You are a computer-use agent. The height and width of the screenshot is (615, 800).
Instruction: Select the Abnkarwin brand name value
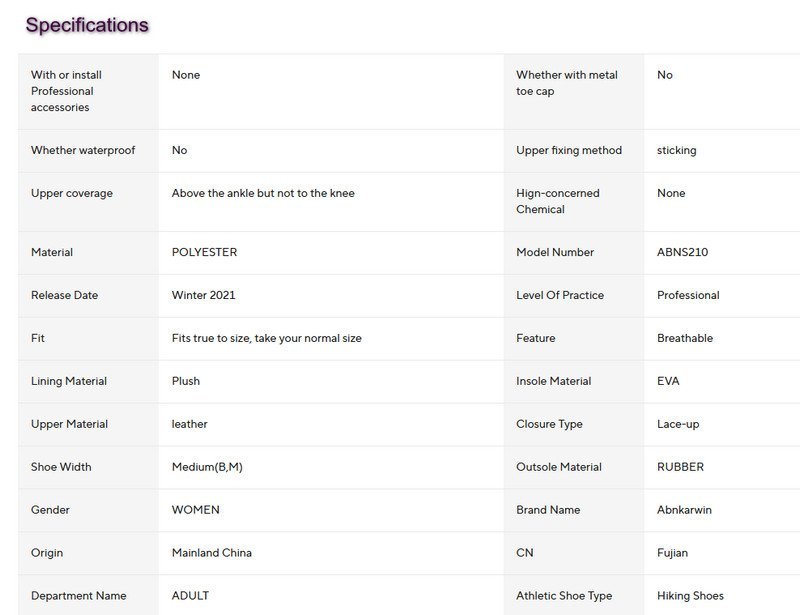(x=684, y=509)
